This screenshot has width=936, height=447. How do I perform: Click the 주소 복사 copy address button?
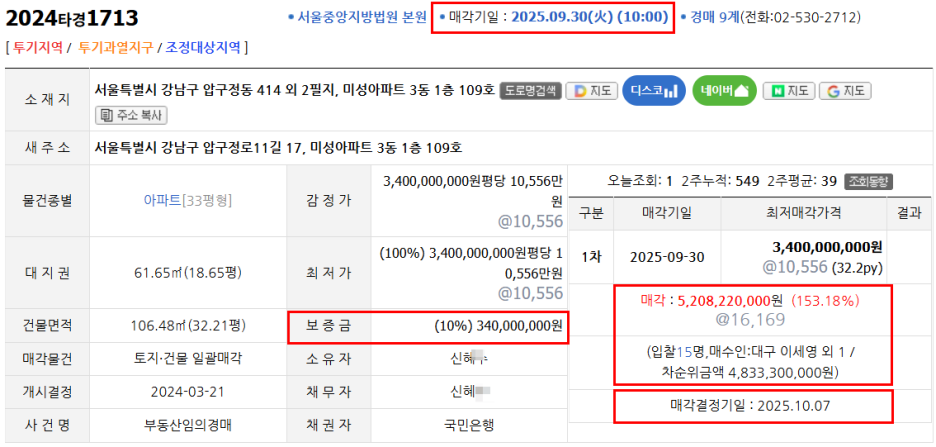(x=132, y=115)
